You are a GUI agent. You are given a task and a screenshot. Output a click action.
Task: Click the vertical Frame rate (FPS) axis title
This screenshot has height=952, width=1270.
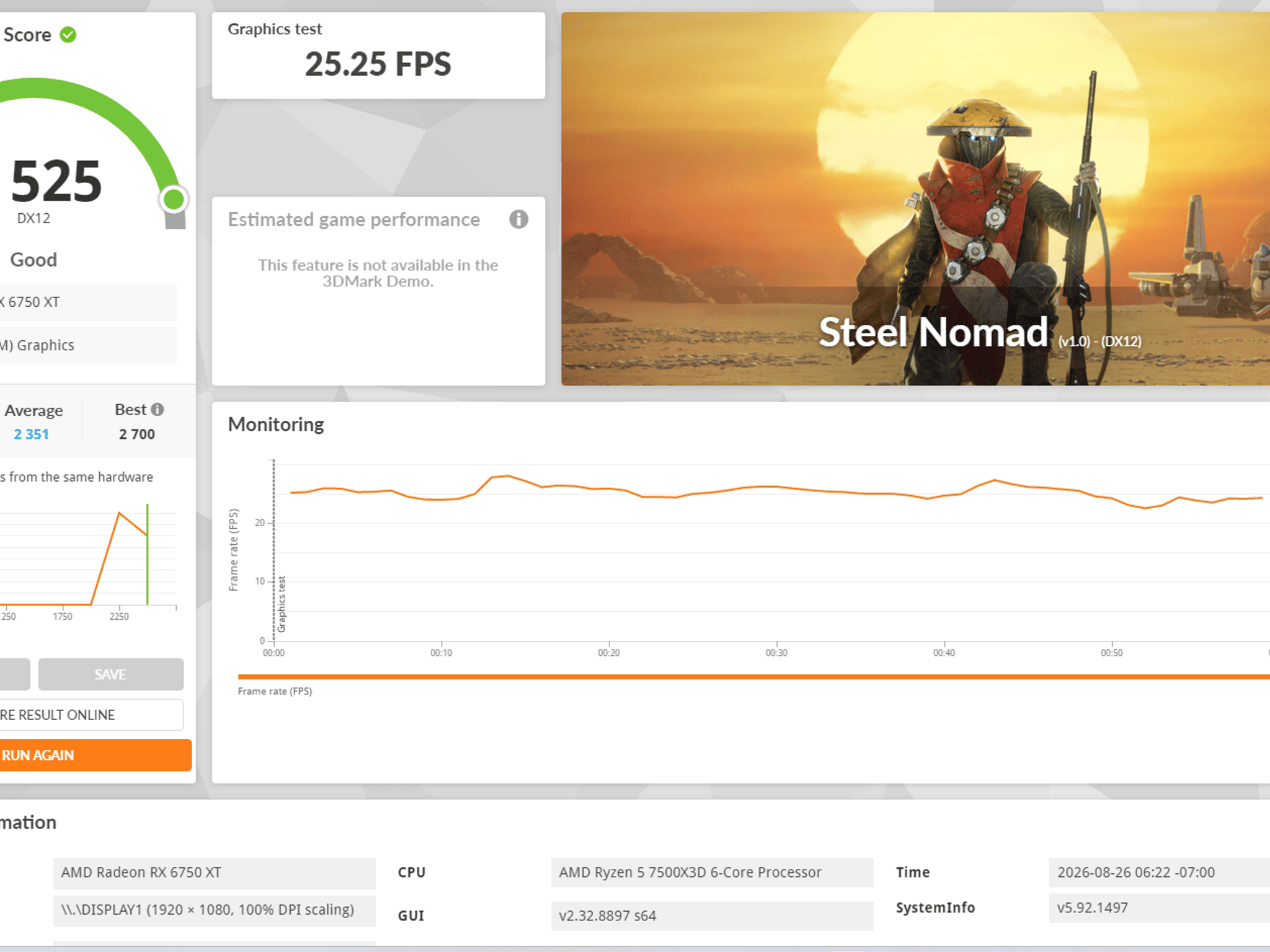click(x=233, y=550)
